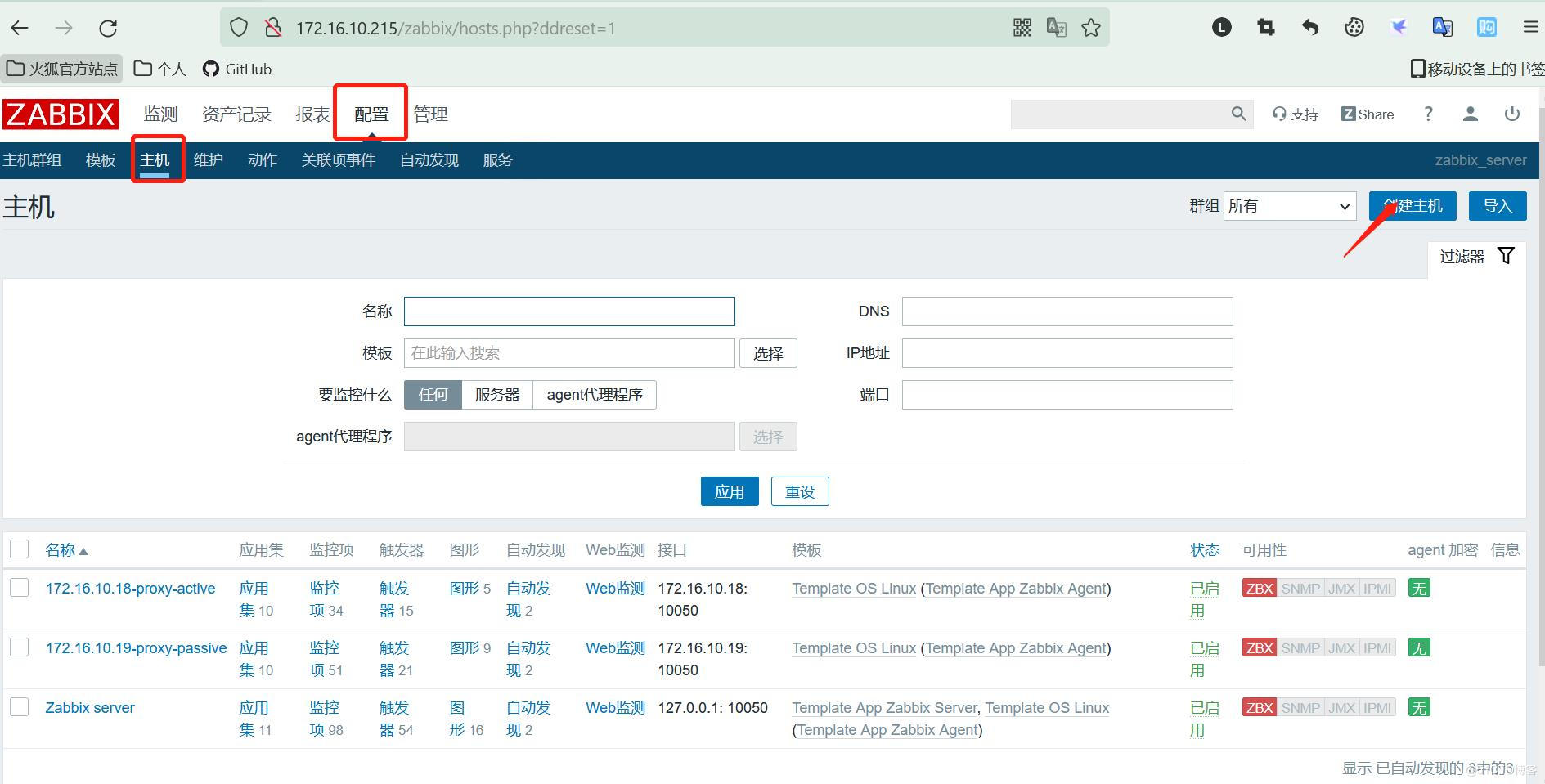This screenshot has width=1545, height=784.
Task: Select the agent代理程序 monitoring option
Action: point(595,395)
